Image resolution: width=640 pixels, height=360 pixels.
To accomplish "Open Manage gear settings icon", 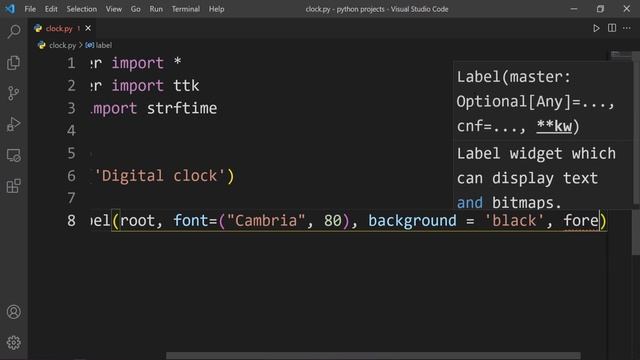I will click(x=13, y=343).
